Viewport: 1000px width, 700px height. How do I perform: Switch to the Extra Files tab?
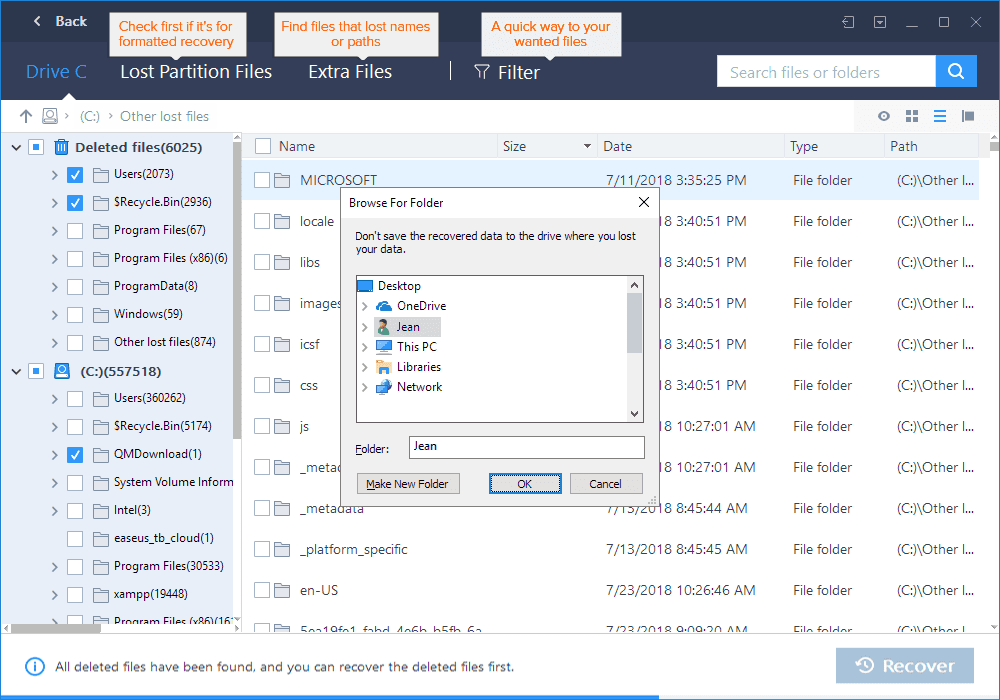[x=349, y=71]
